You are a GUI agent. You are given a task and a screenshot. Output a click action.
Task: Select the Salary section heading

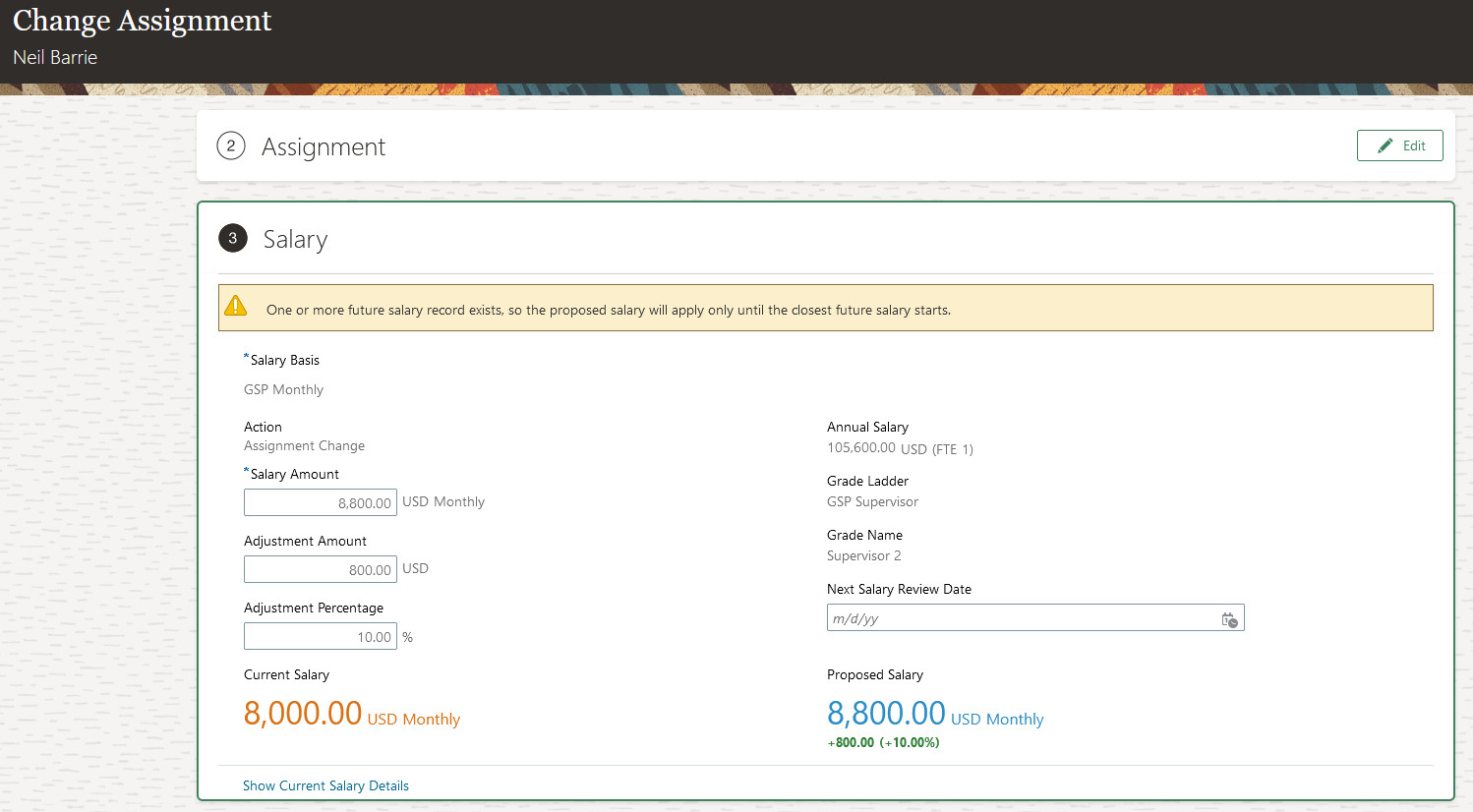[x=295, y=239]
